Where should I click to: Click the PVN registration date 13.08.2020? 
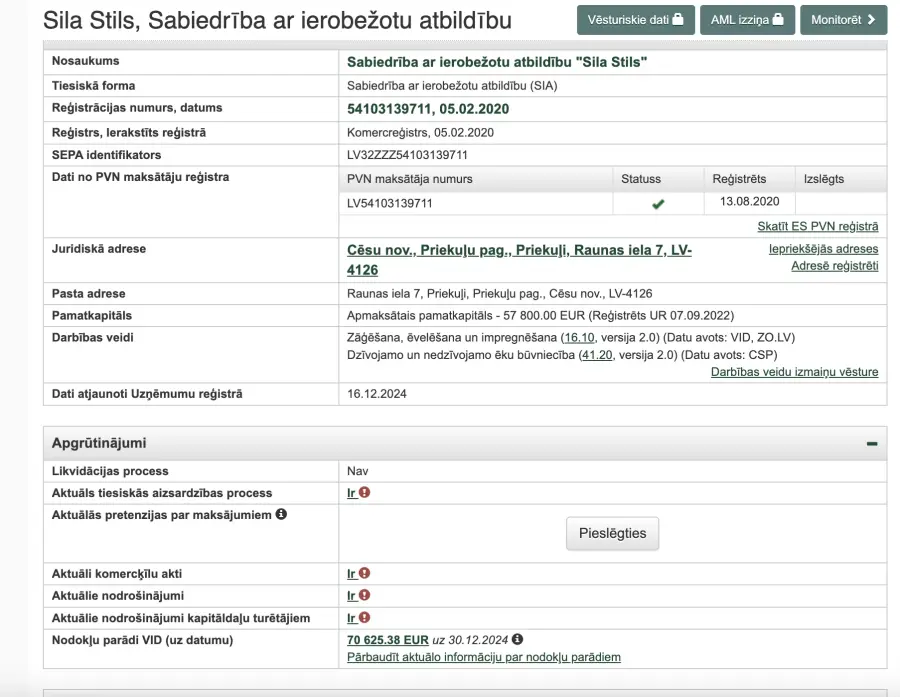click(x=749, y=202)
